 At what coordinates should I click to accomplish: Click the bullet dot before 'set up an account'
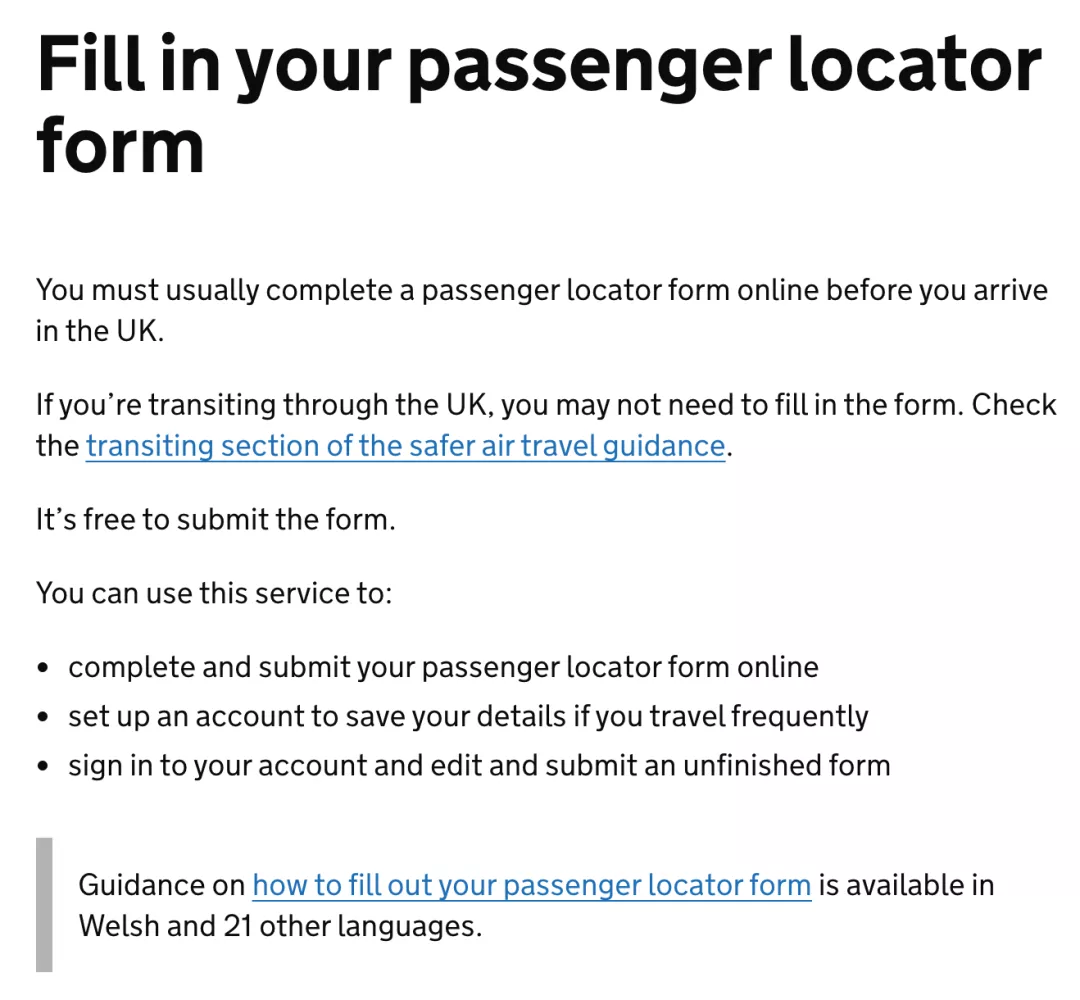pyautogui.click(x=43, y=717)
